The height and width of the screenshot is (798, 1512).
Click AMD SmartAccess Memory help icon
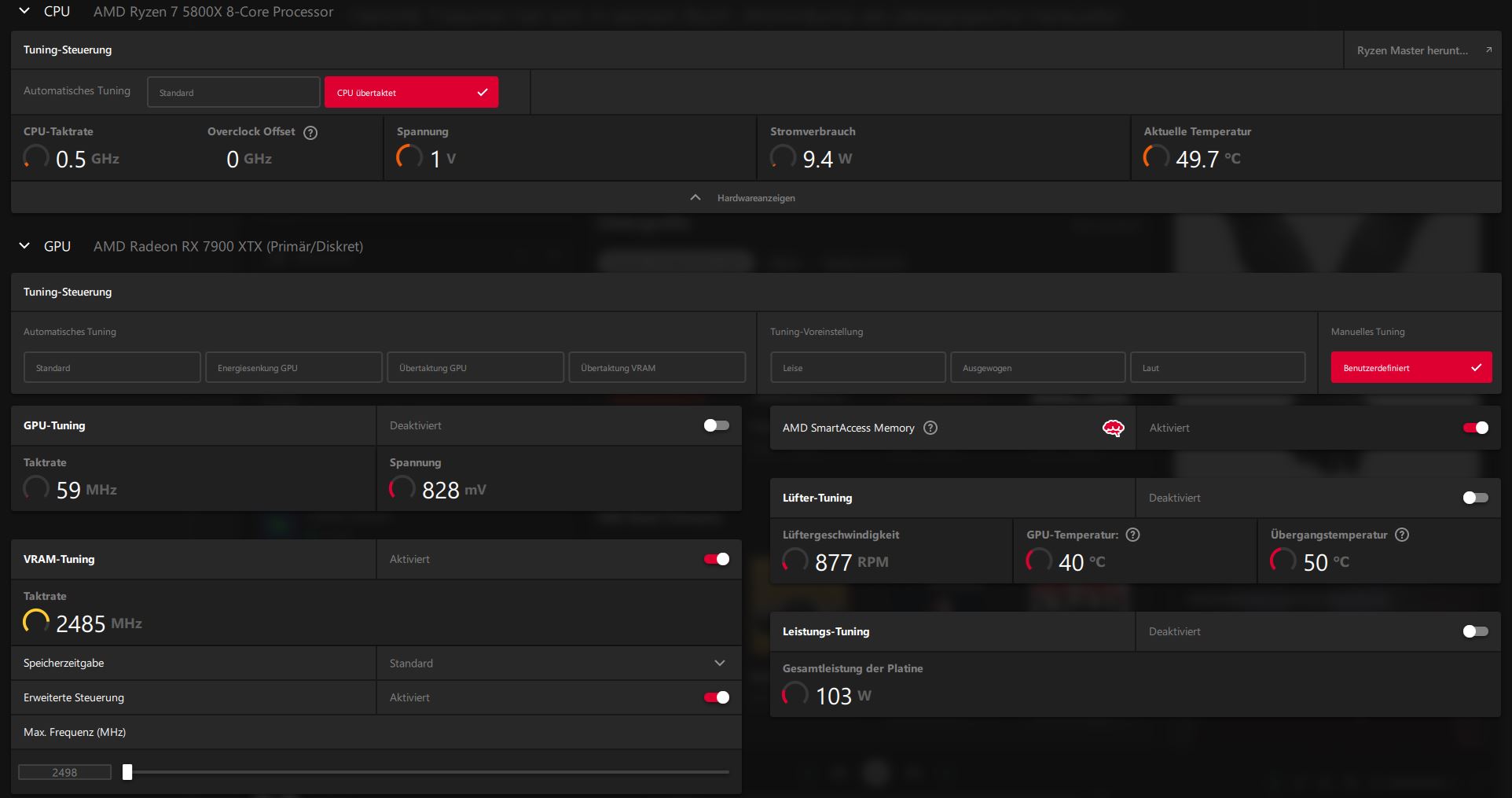coord(930,428)
